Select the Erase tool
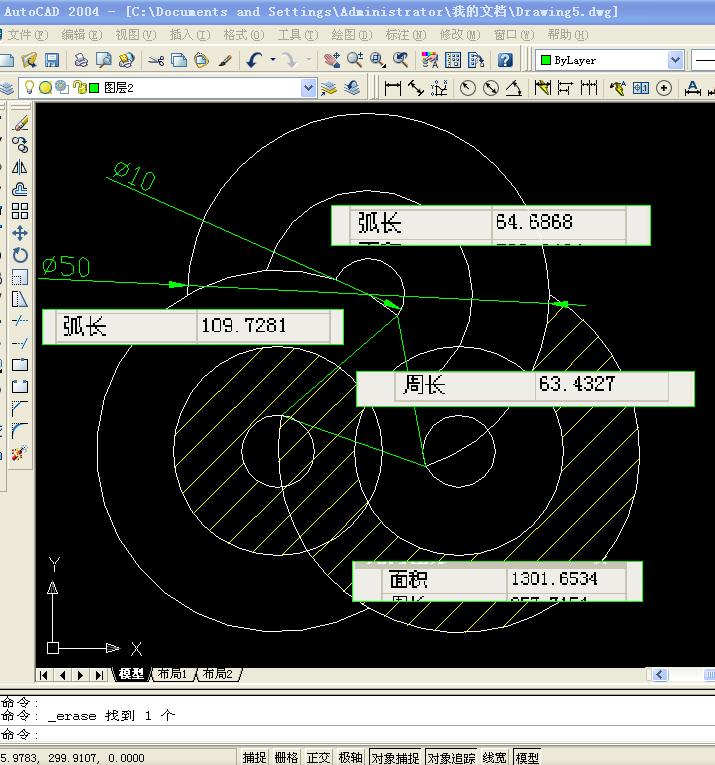 (20, 124)
